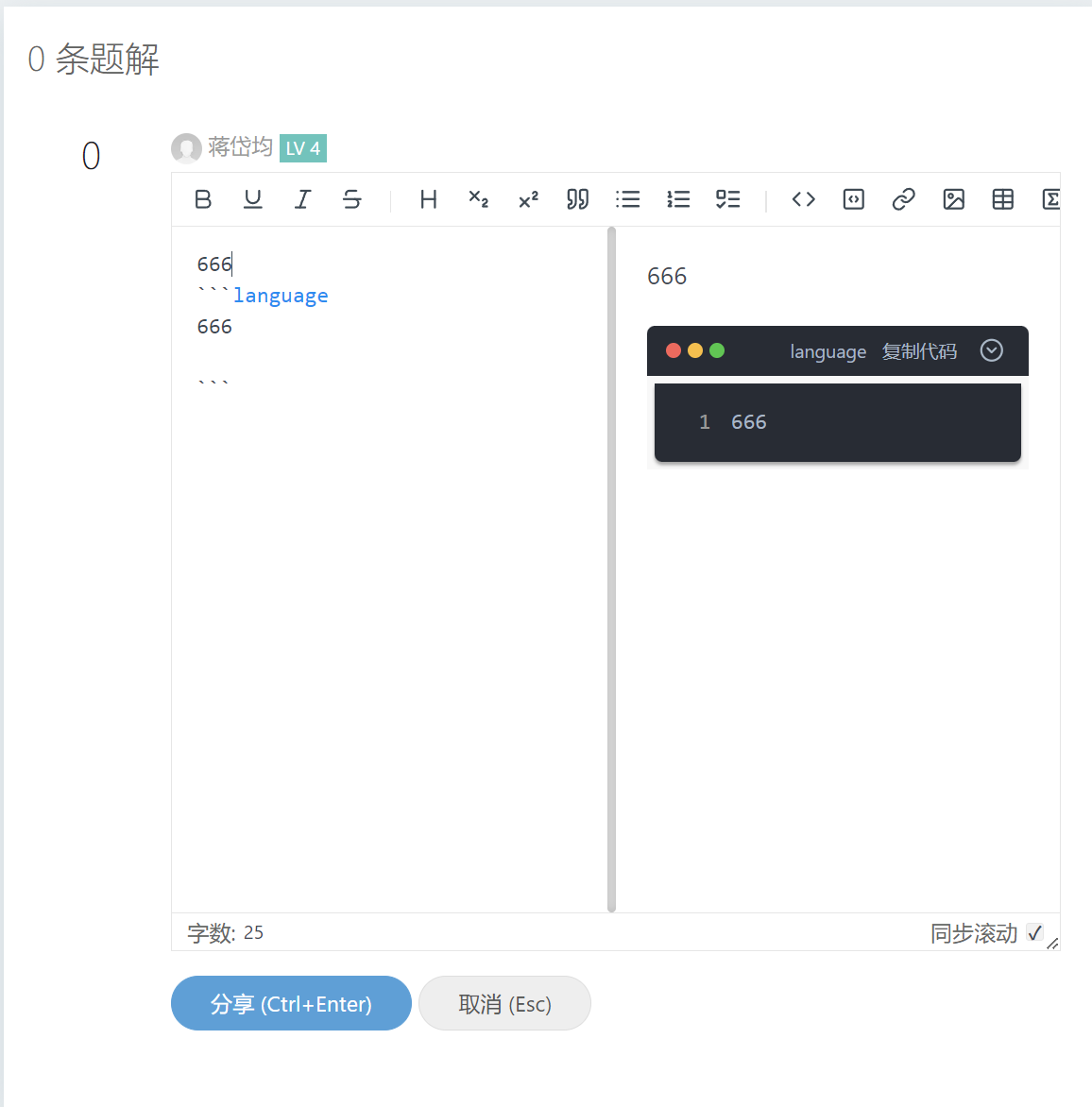This screenshot has width=1092, height=1107.
Task: Click line number 1 in code preview
Action: click(x=705, y=422)
